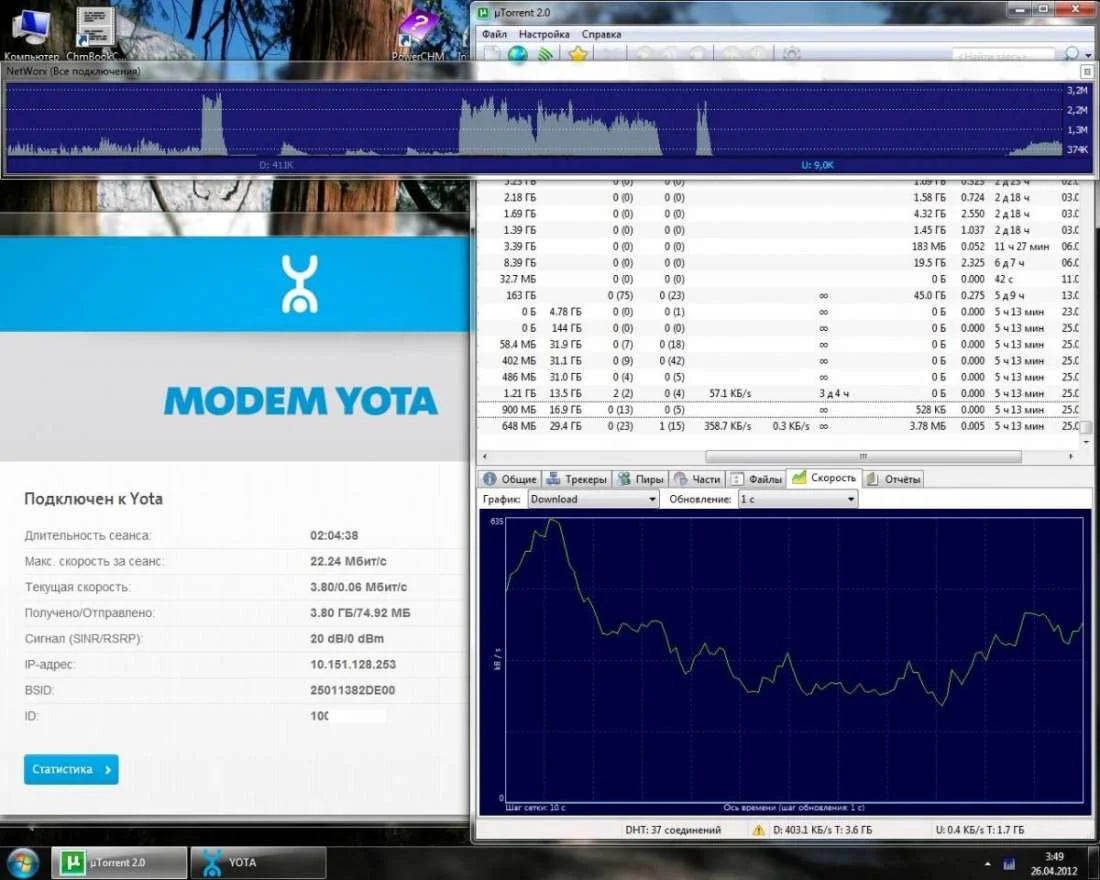The width and height of the screenshot is (1100, 880).
Task: Click the greyed Pause torrent toolbar icon
Action: pyautogui.click(x=671, y=54)
